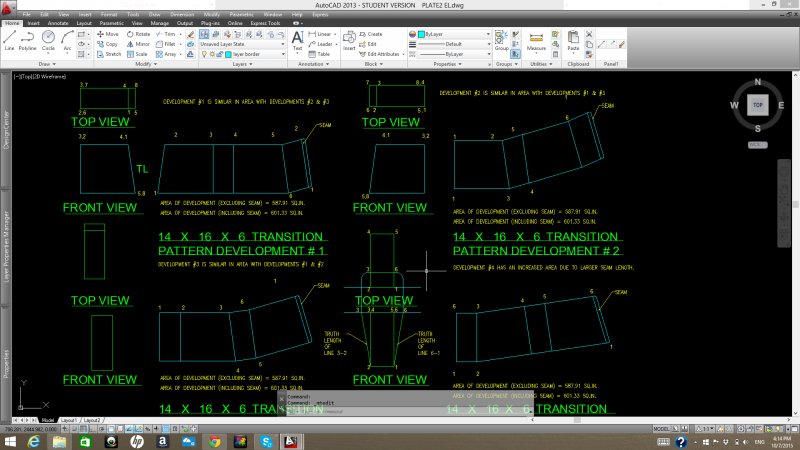Click the Rotate tool
Viewport: 800px width, 450px height.
click(138, 34)
